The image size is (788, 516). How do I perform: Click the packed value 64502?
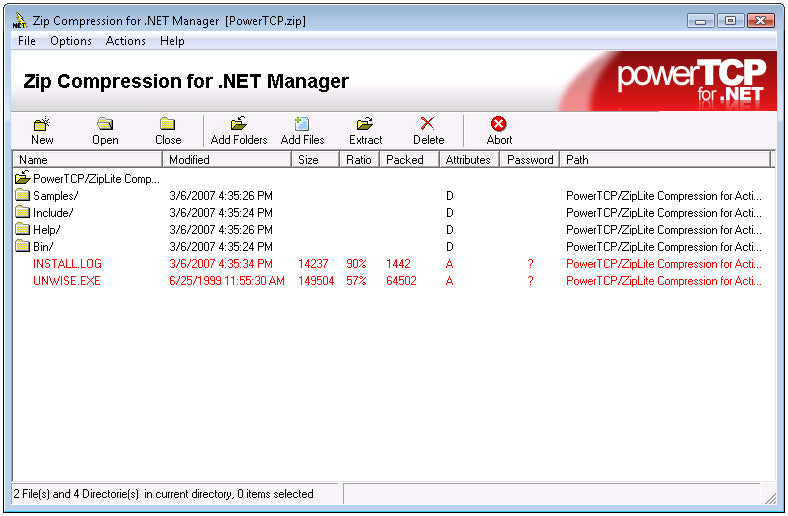pyautogui.click(x=402, y=281)
